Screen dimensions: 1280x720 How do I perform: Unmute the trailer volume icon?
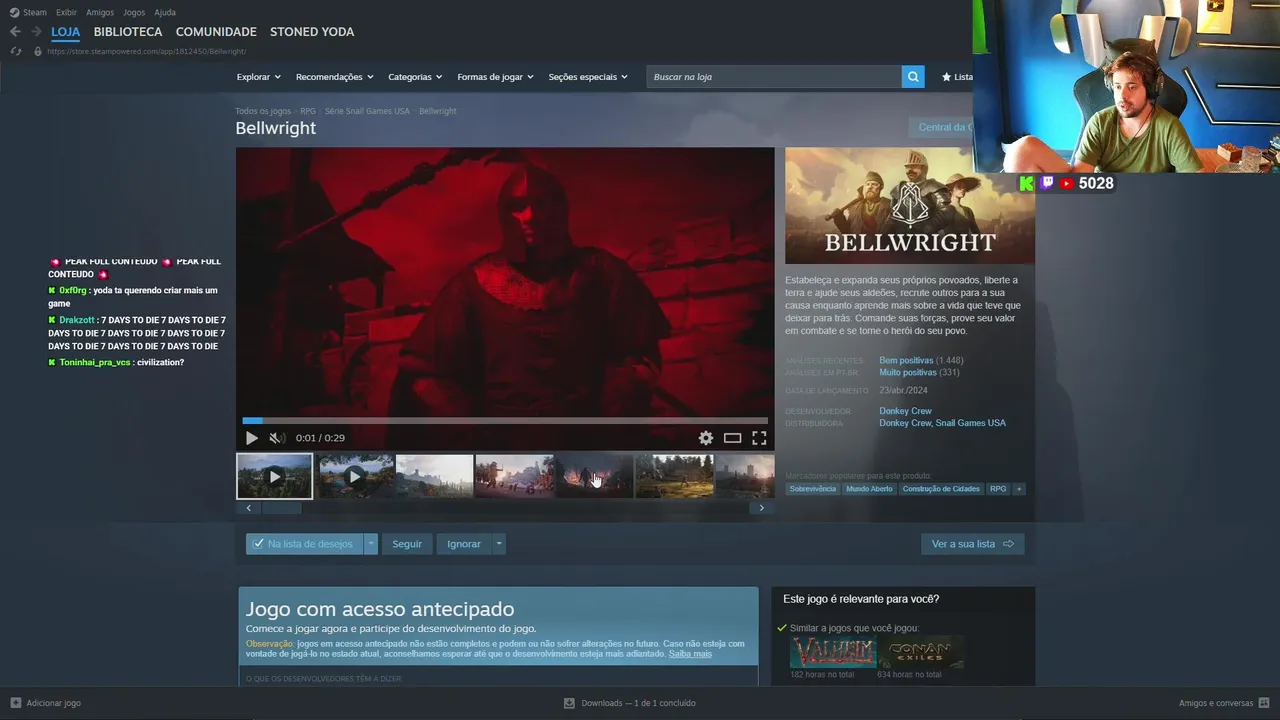[x=277, y=438]
